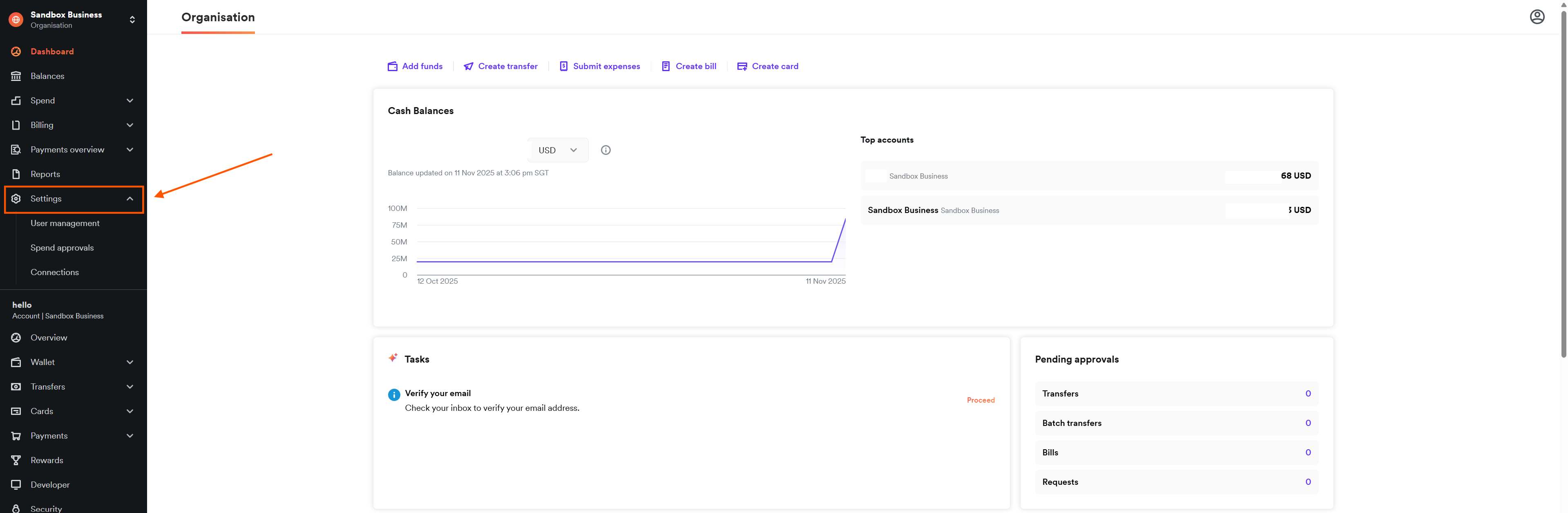Image resolution: width=1568 pixels, height=513 pixels.
Task: Click the Create bill link
Action: pos(695,66)
